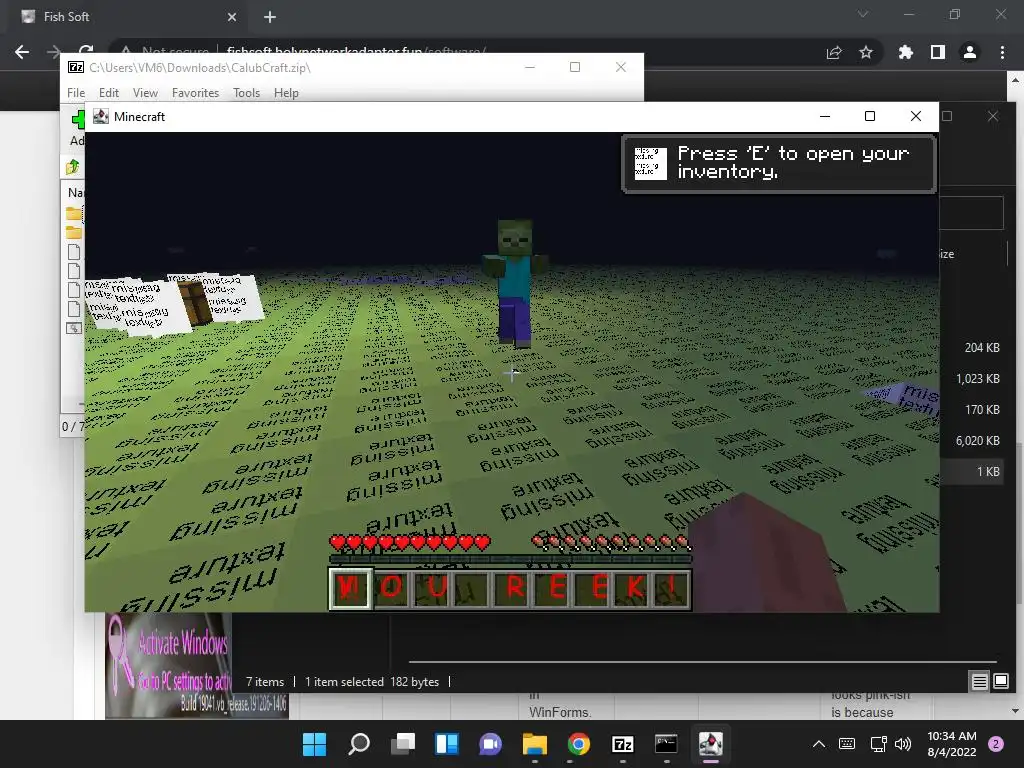Image resolution: width=1024 pixels, height=768 pixels.
Task: Select the 1 KB file row in Explorer
Action: click(974, 472)
